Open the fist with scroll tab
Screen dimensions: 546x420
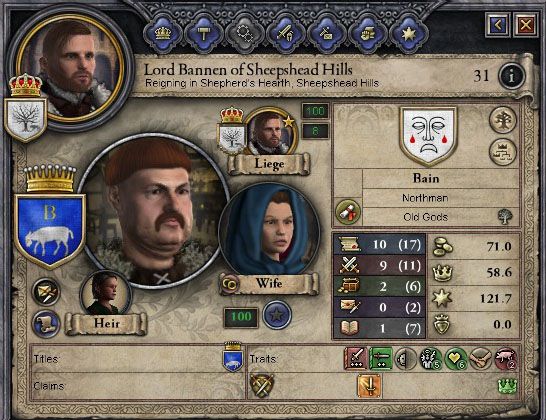[367, 34]
